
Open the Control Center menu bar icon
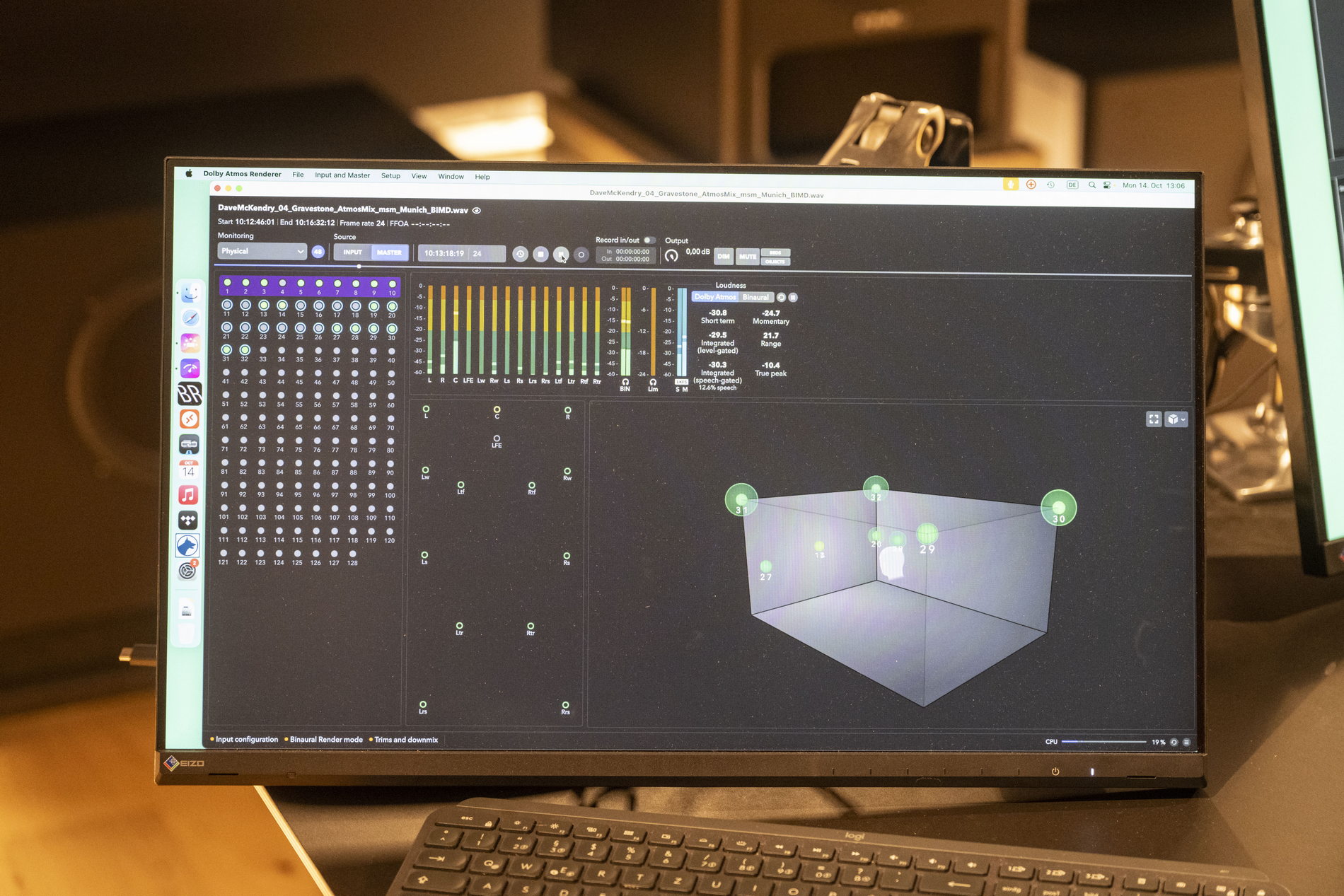click(x=1107, y=185)
